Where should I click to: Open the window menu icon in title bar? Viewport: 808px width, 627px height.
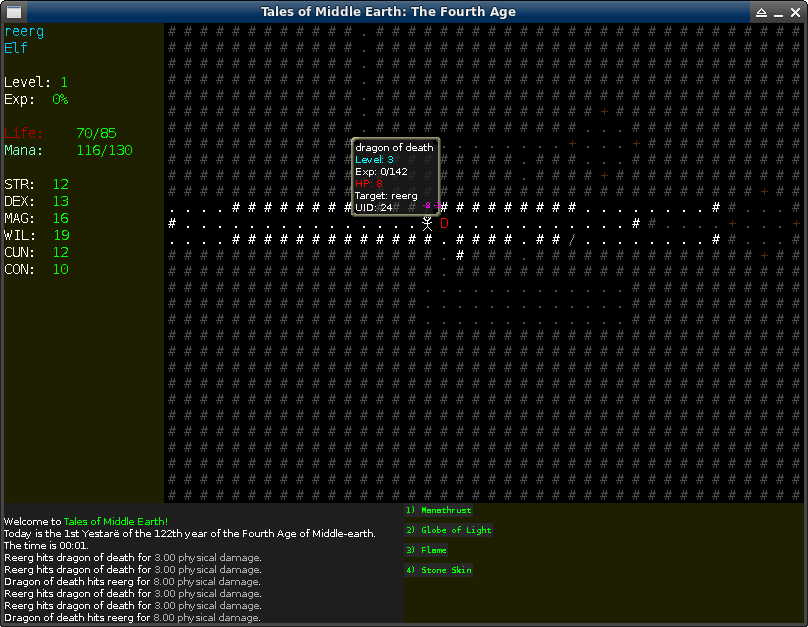[x=14, y=12]
